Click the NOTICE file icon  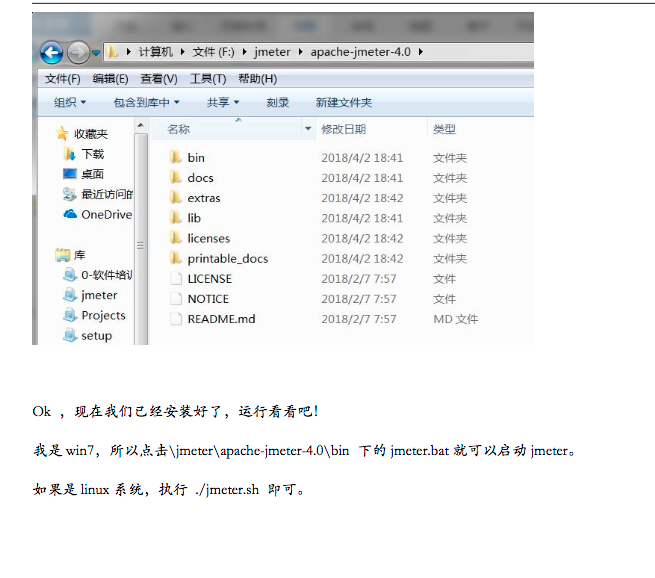(x=176, y=298)
